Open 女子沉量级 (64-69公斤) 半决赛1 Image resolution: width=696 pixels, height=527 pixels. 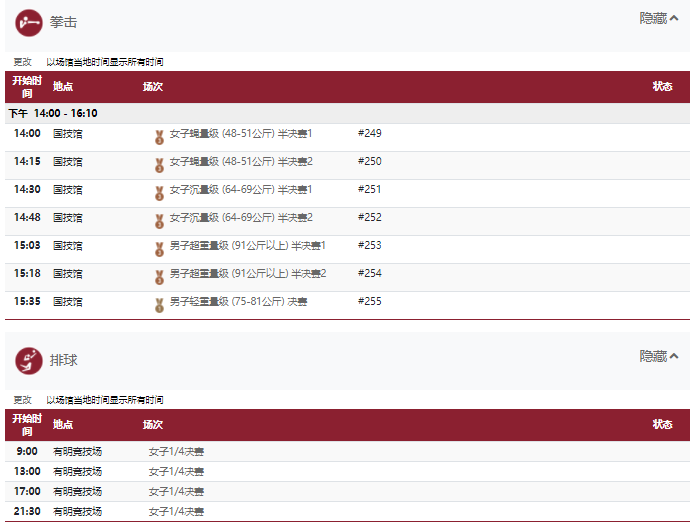[241, 190]
